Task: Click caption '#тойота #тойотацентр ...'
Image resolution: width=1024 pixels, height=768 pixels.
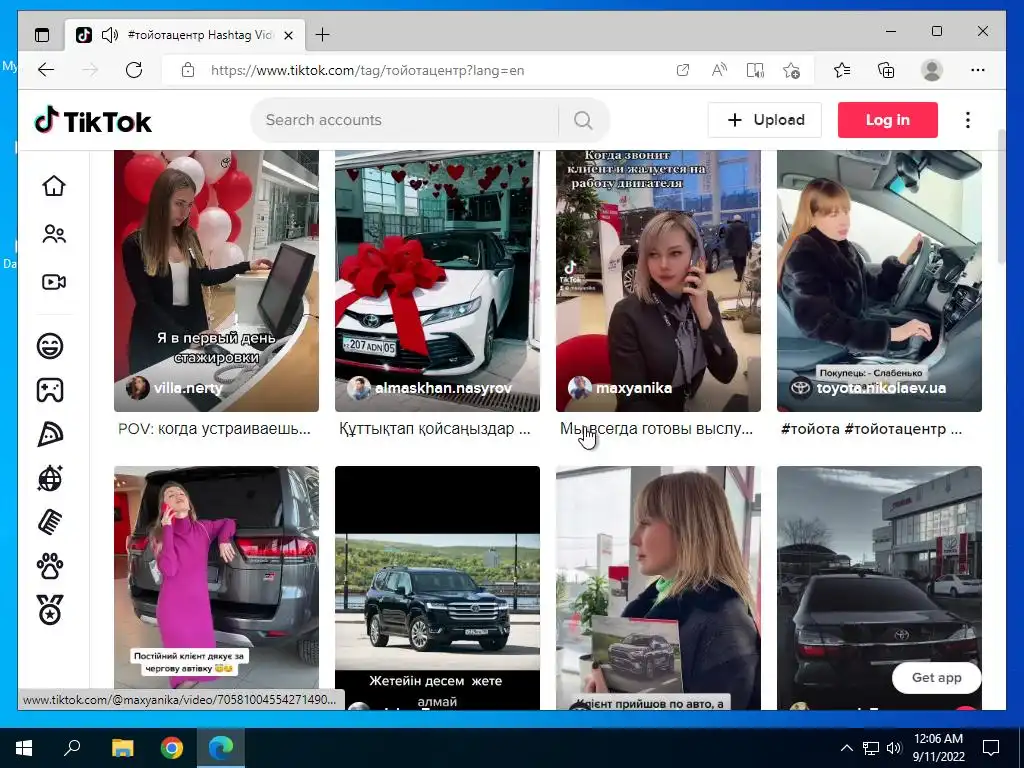Action: [x=871, y=429]
